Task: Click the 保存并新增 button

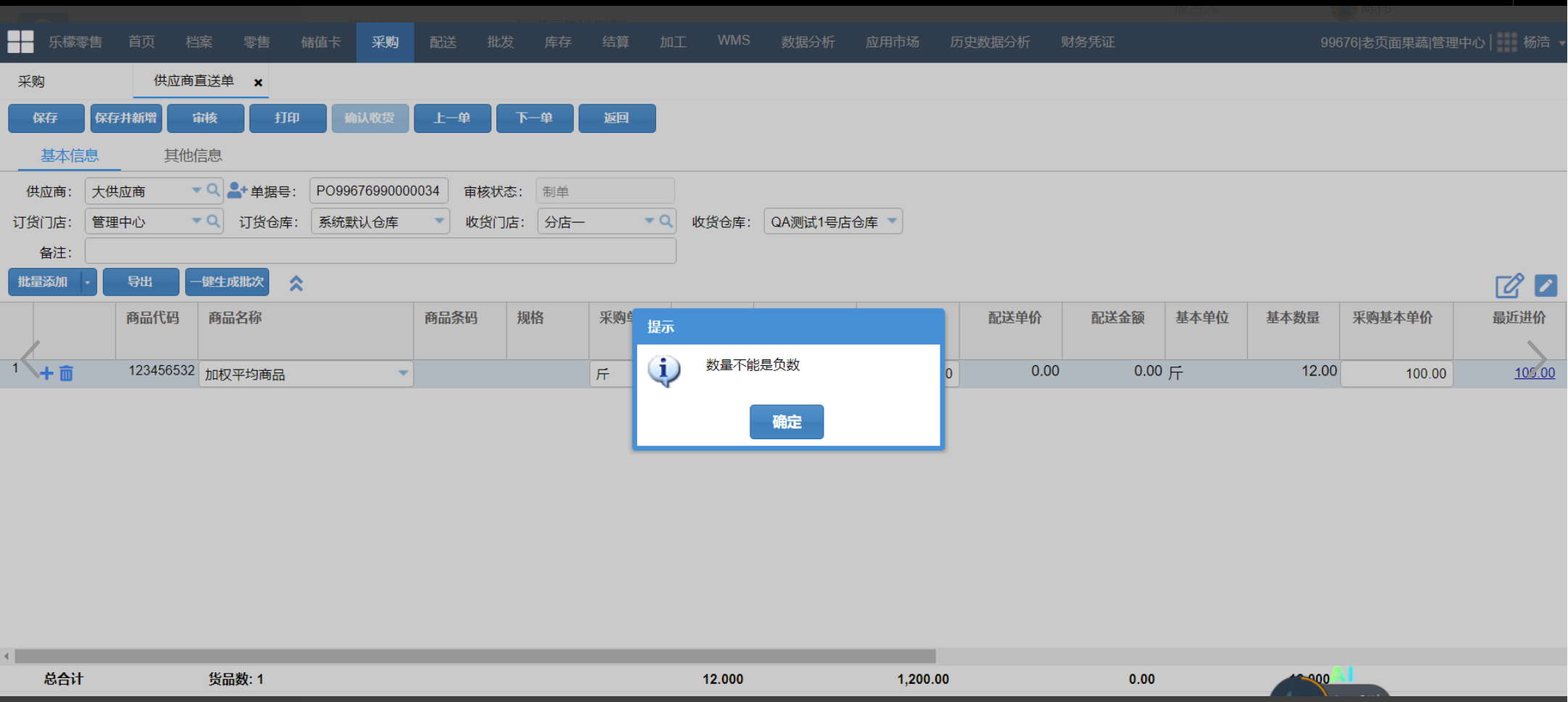Action: [x=126, y=118]
